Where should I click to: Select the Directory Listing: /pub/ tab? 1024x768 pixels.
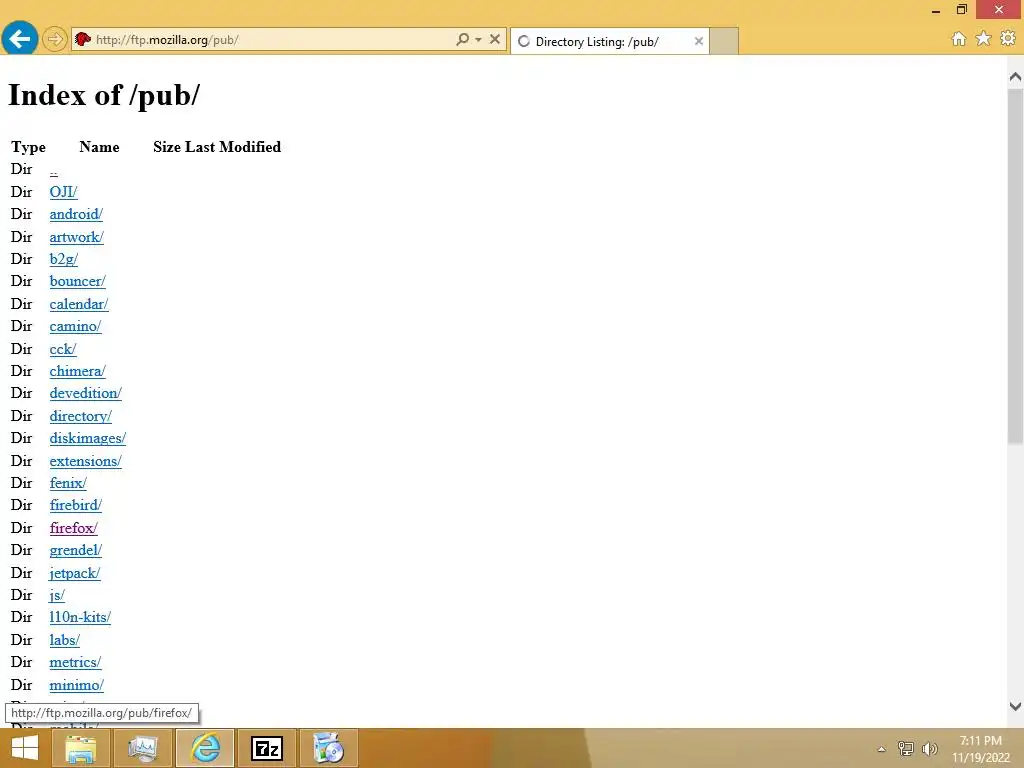point(609,41)
